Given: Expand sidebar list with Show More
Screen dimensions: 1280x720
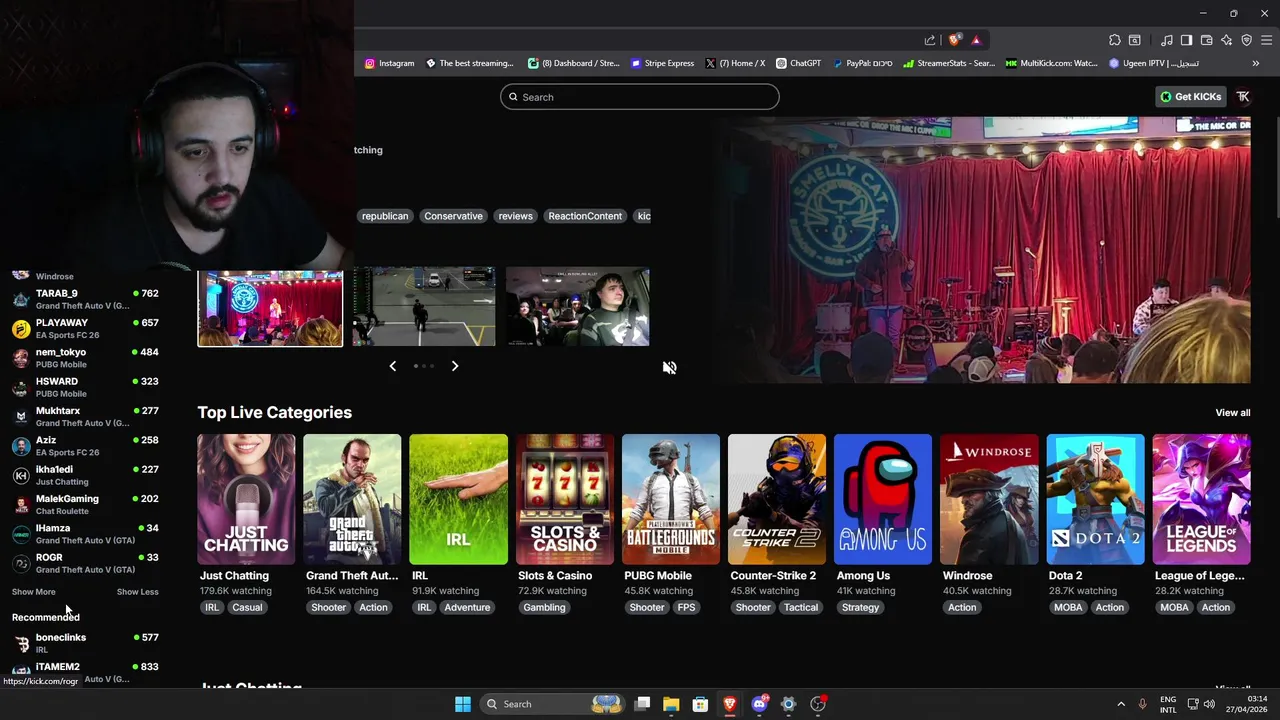Looking at the screenshot, I should point(34,592).
